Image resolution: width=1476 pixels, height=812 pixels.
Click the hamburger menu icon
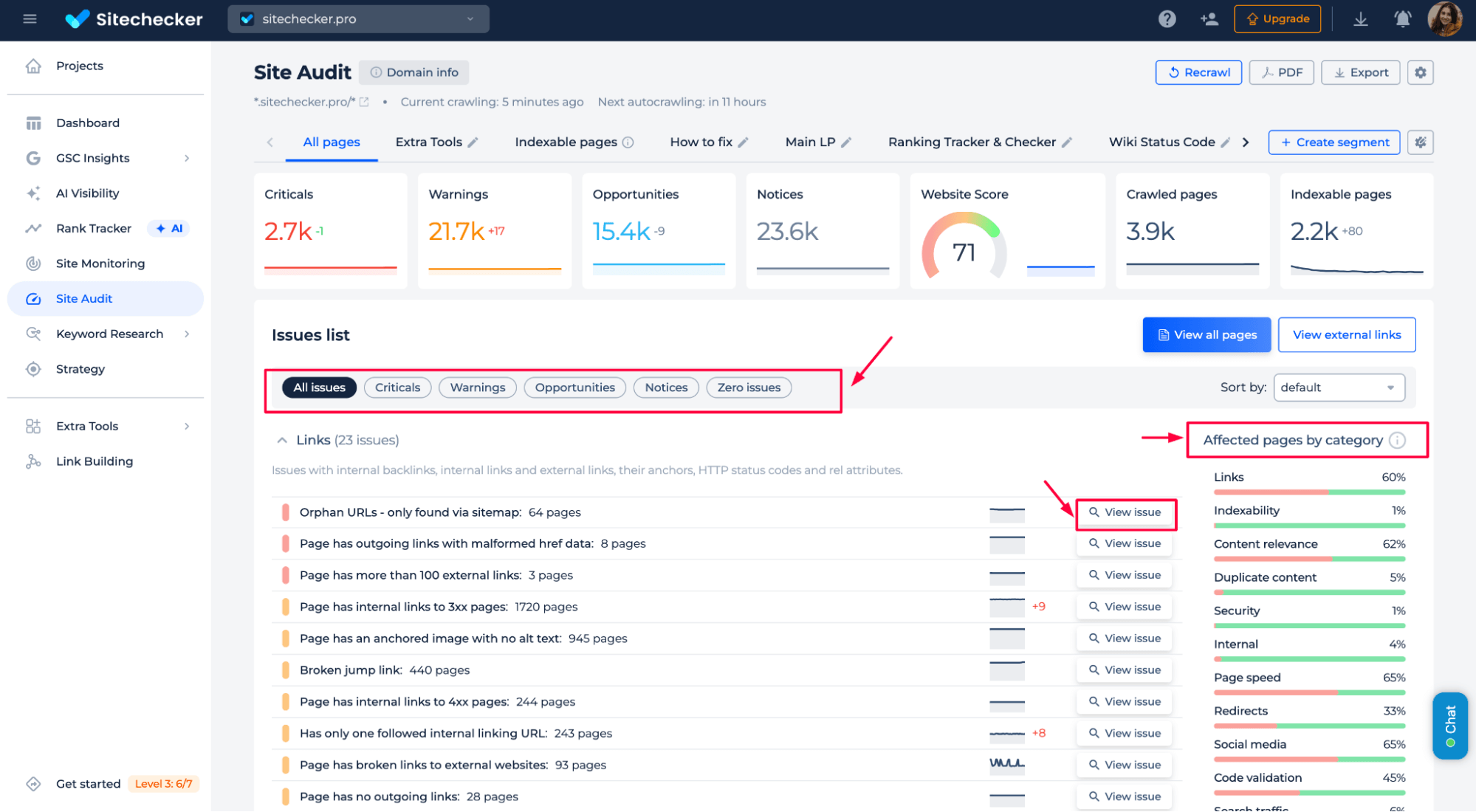click(x=30, y=19)
